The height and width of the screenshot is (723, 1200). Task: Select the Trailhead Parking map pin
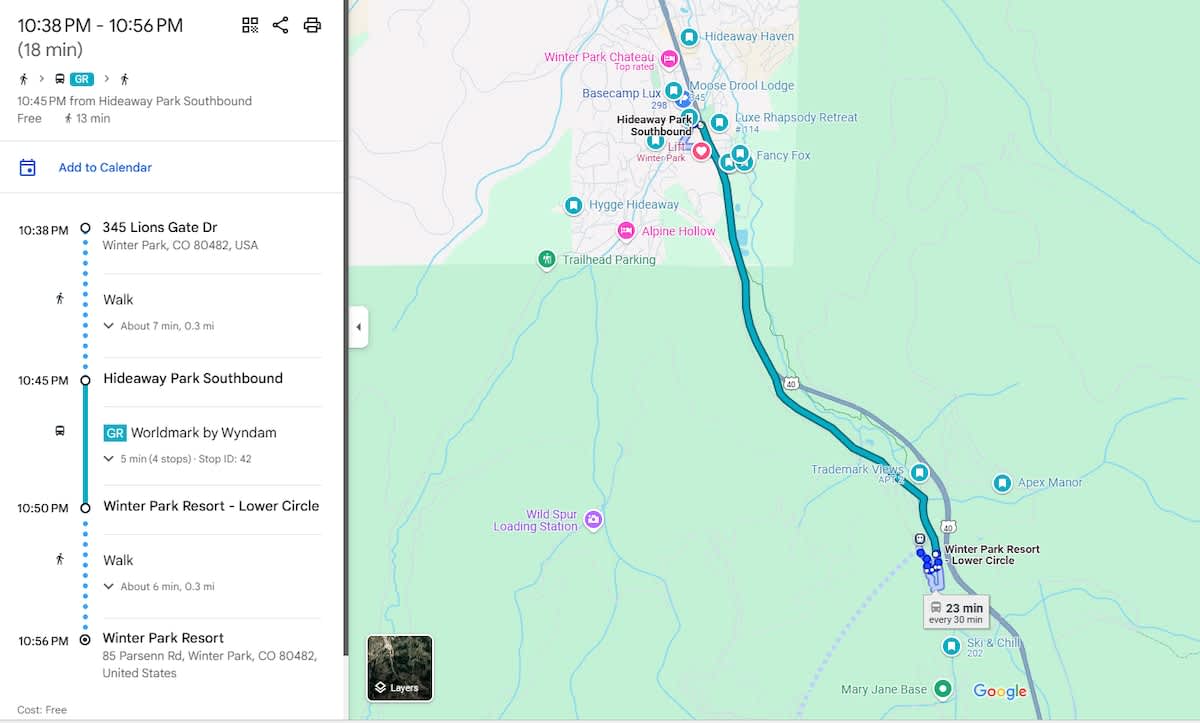546,260
